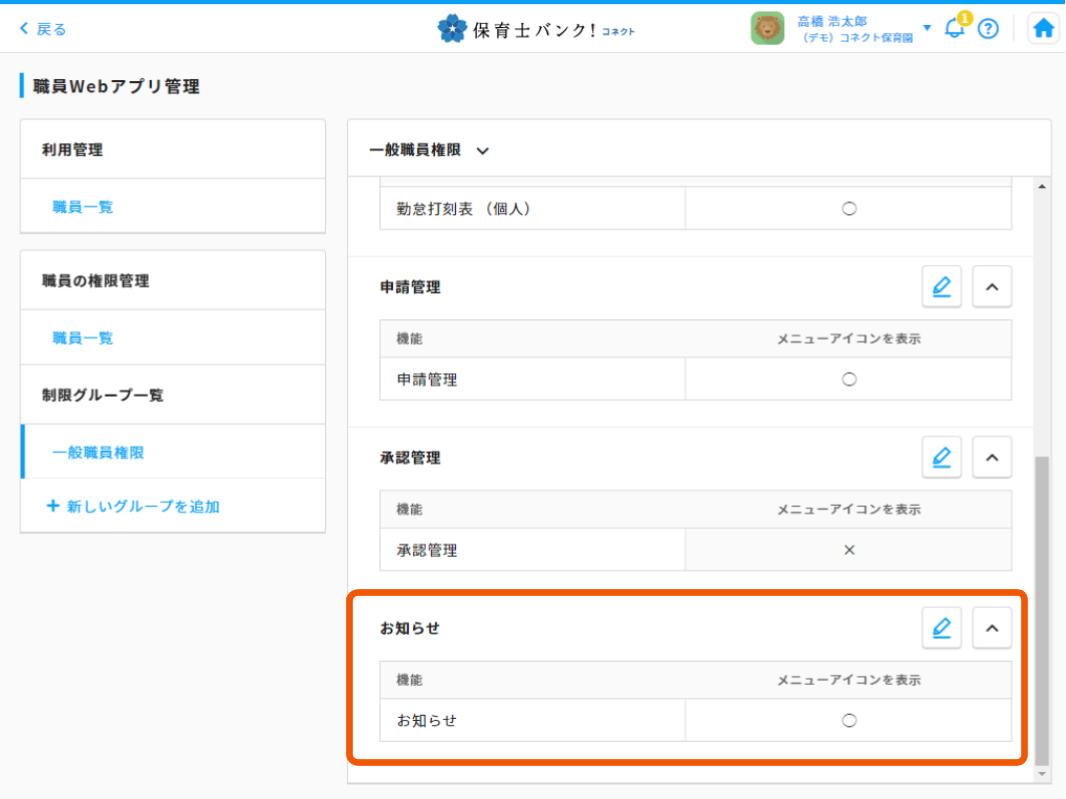Collapse the お知らせ section
Image resolution: width=1066 pixels, height=799 pixels.
tap(992, 628)
